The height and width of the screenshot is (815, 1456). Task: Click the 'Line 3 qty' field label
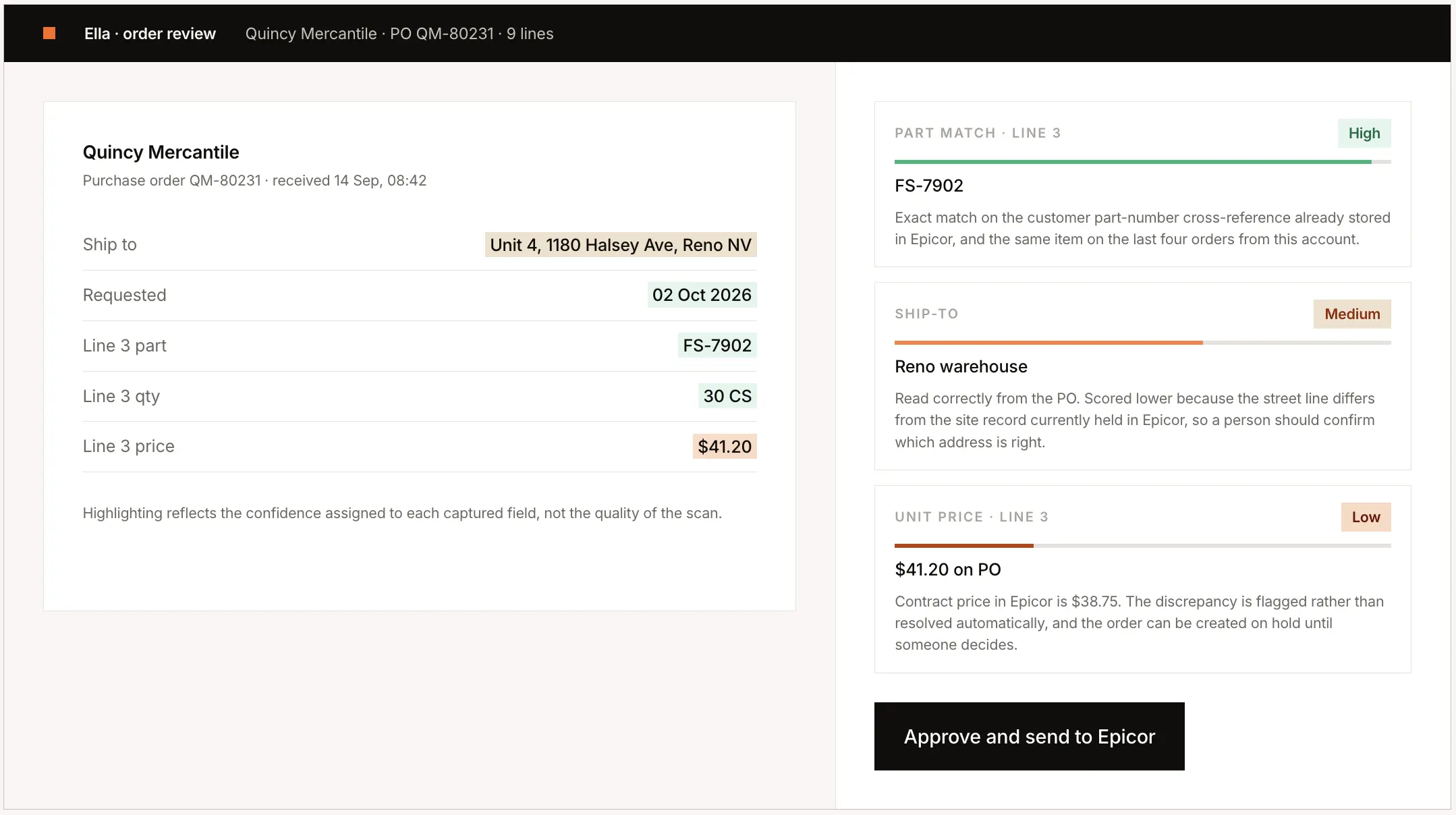click(x=121, y=396)
